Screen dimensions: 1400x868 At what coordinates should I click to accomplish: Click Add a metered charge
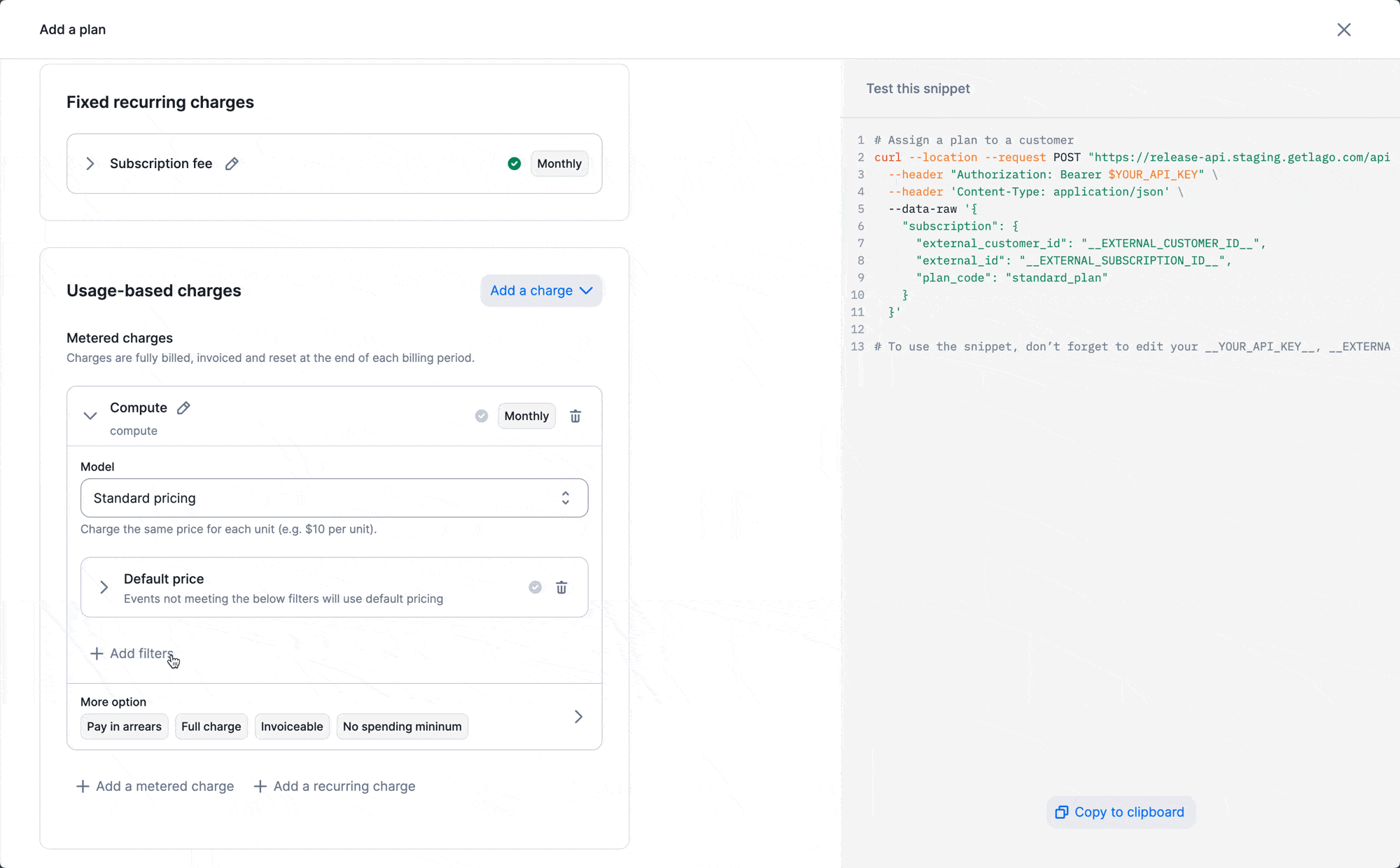point(155,787)
